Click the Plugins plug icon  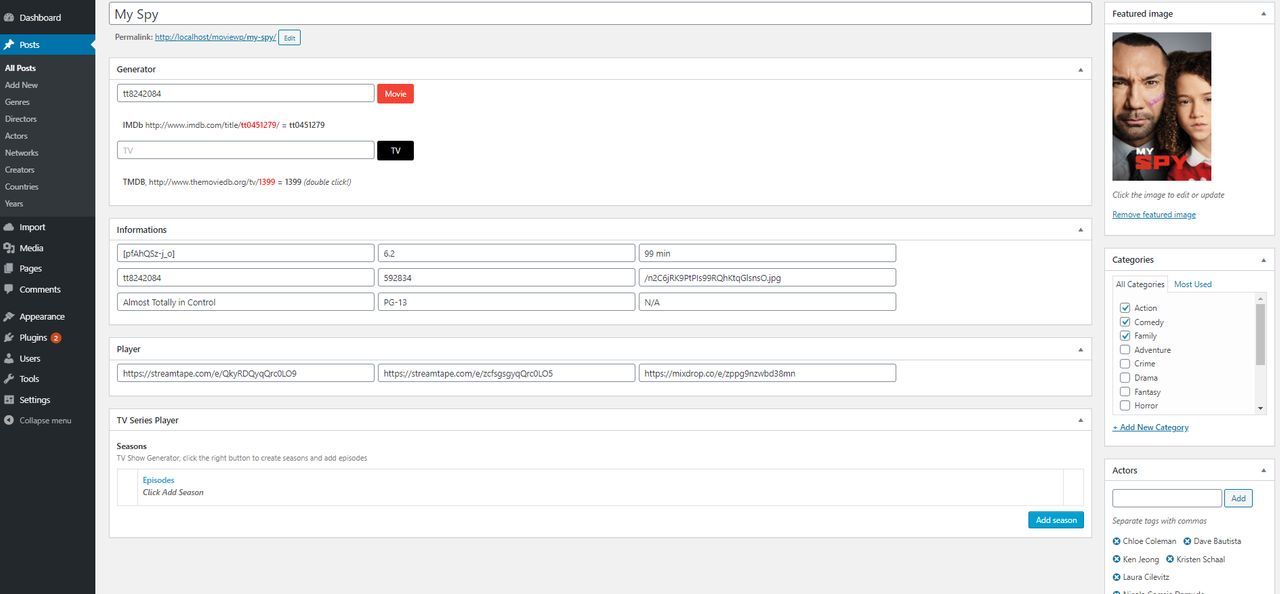[x=9, y=338]
